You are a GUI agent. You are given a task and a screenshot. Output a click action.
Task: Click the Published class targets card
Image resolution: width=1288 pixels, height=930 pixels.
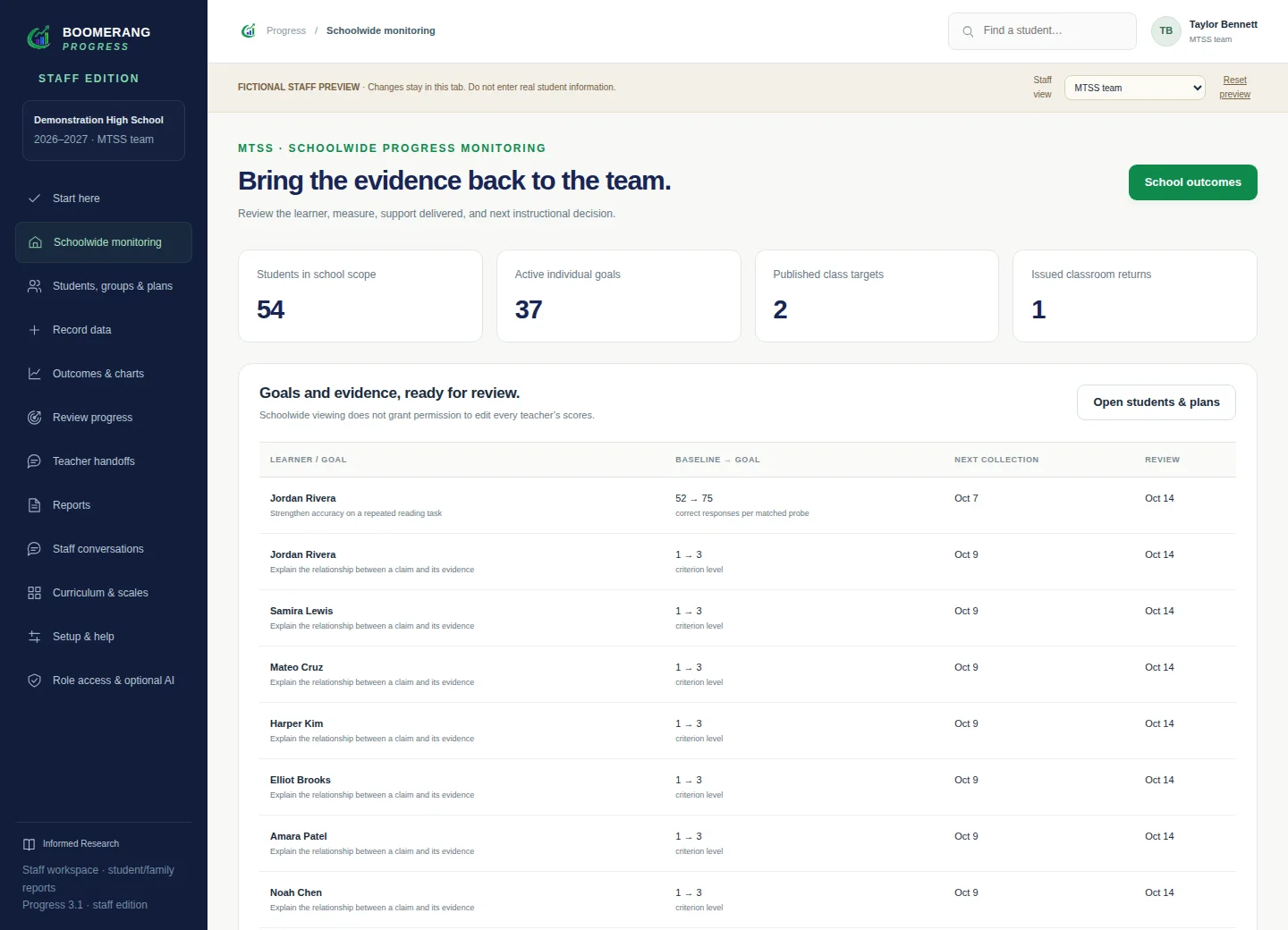(877, 296)
